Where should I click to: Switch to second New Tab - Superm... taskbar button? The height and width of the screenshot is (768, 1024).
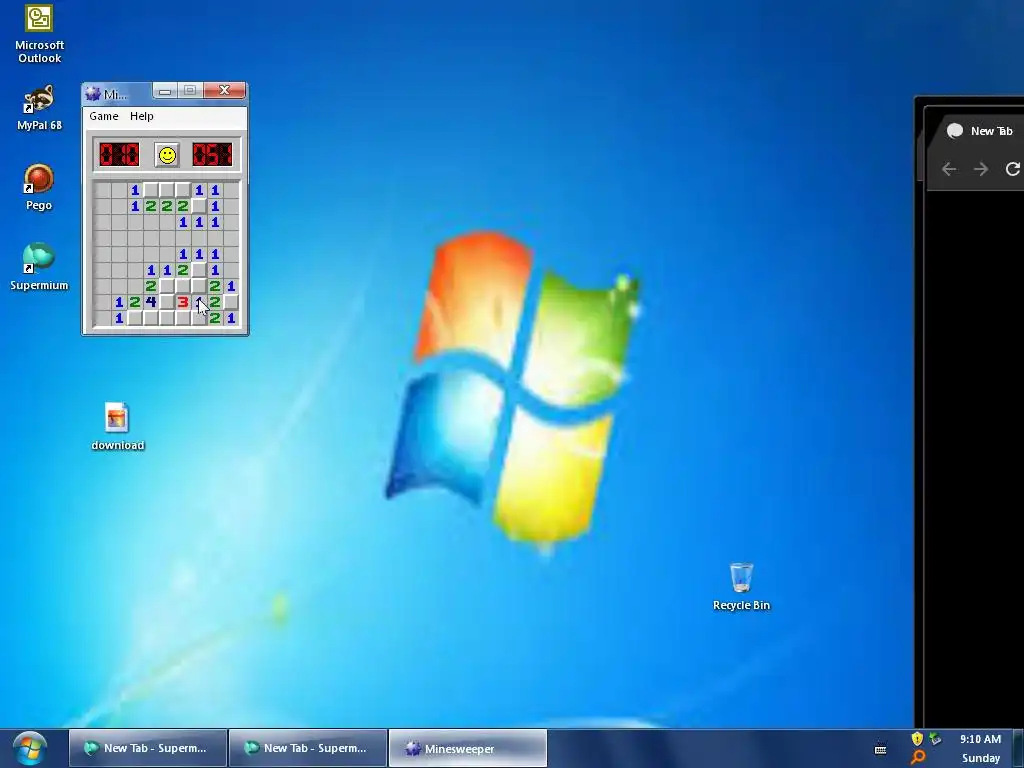click(x=308, y=748)
